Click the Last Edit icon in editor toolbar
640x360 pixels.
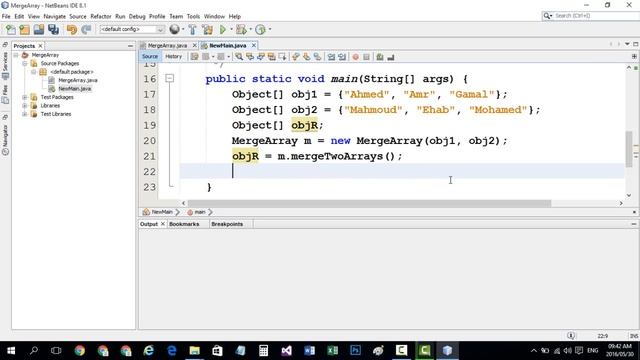pyautogui.click(x=194, y=57)
